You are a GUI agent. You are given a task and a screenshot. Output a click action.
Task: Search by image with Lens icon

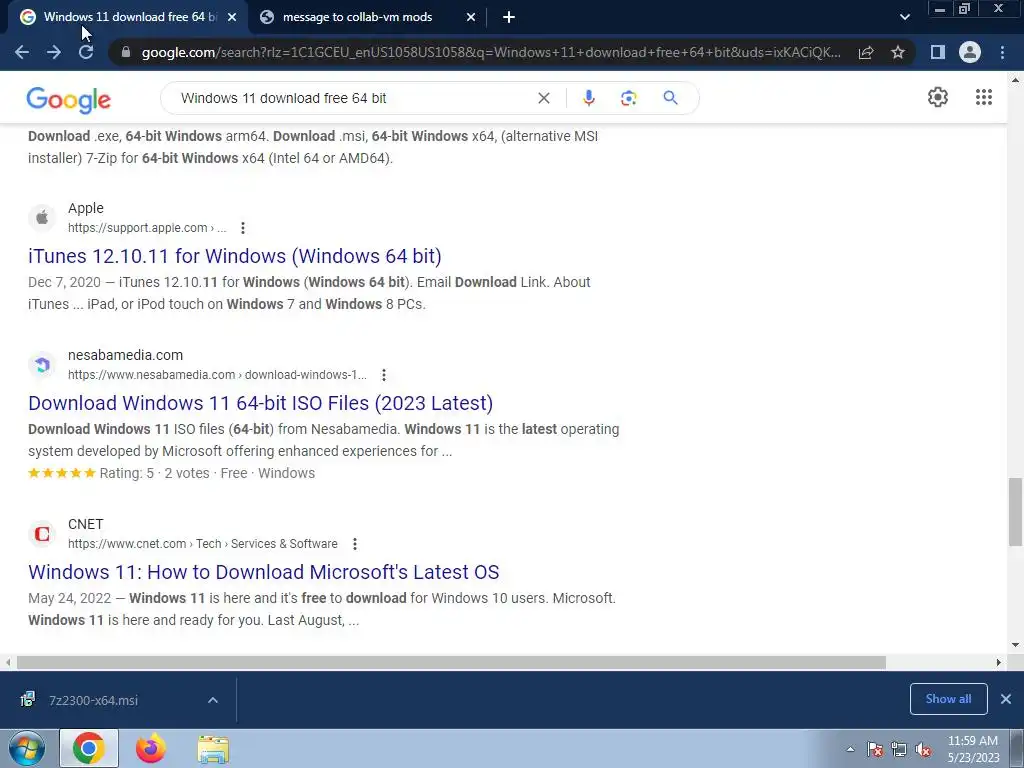629,98
